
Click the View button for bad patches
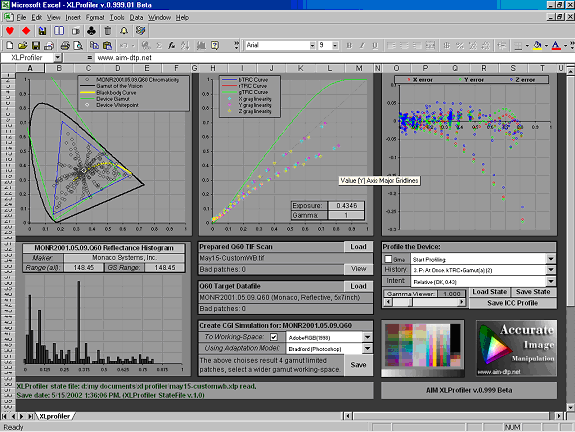358,269
